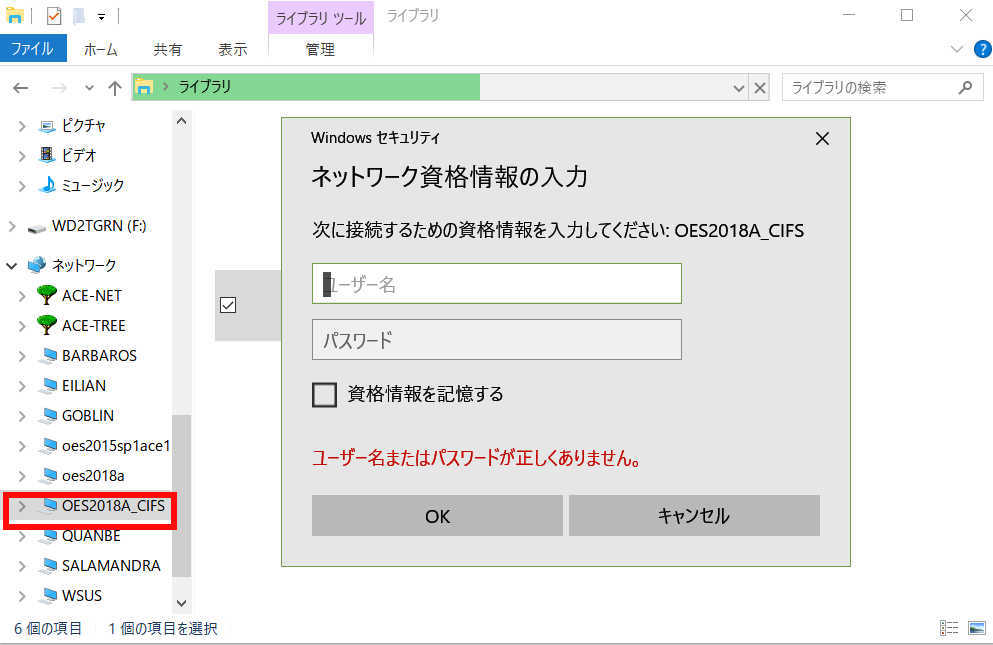Viewport: 993px width, 645px height.
Task: Click the GOBLIN computer icon
Action: click(47, 416)
